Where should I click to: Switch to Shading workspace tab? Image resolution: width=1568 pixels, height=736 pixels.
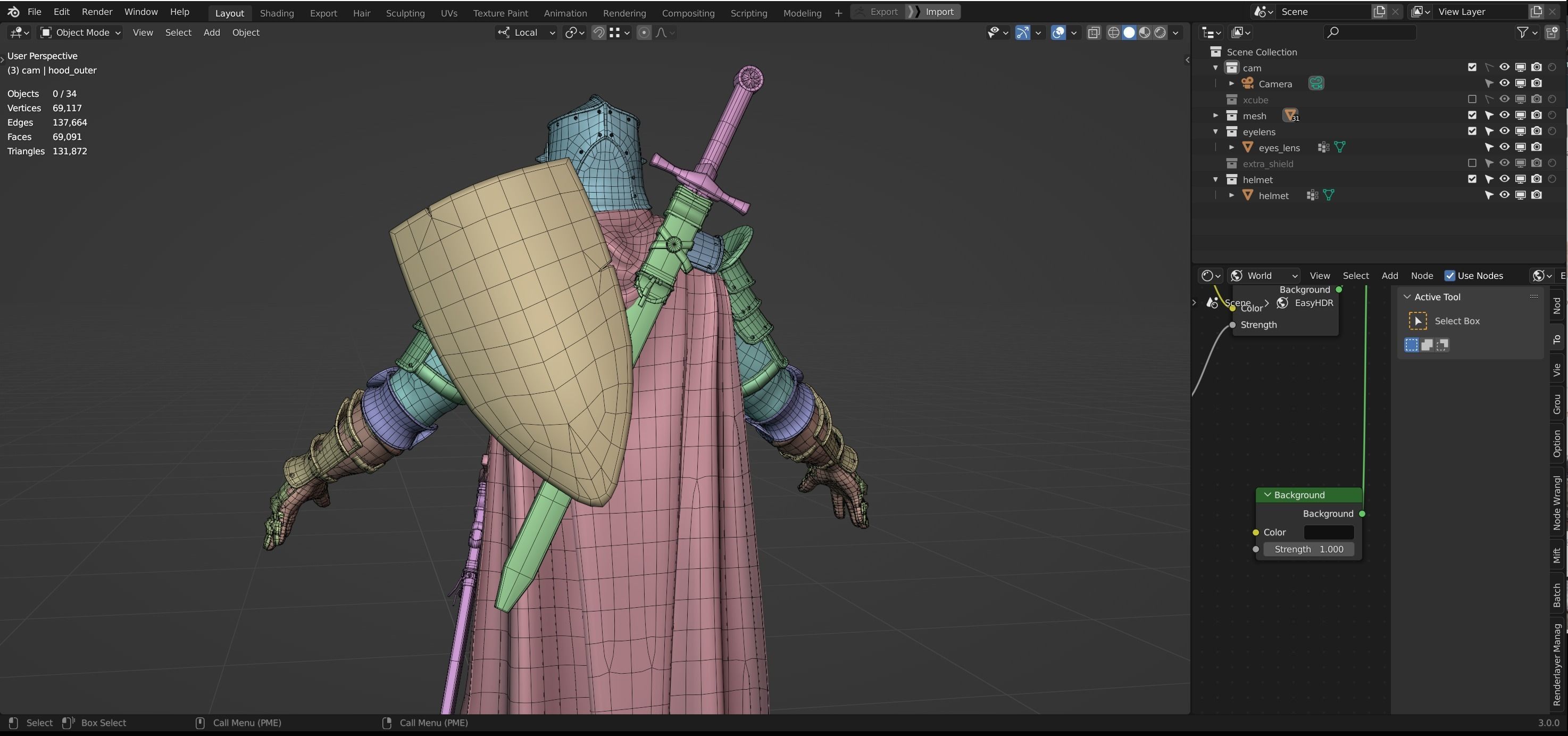click(277, 13)
